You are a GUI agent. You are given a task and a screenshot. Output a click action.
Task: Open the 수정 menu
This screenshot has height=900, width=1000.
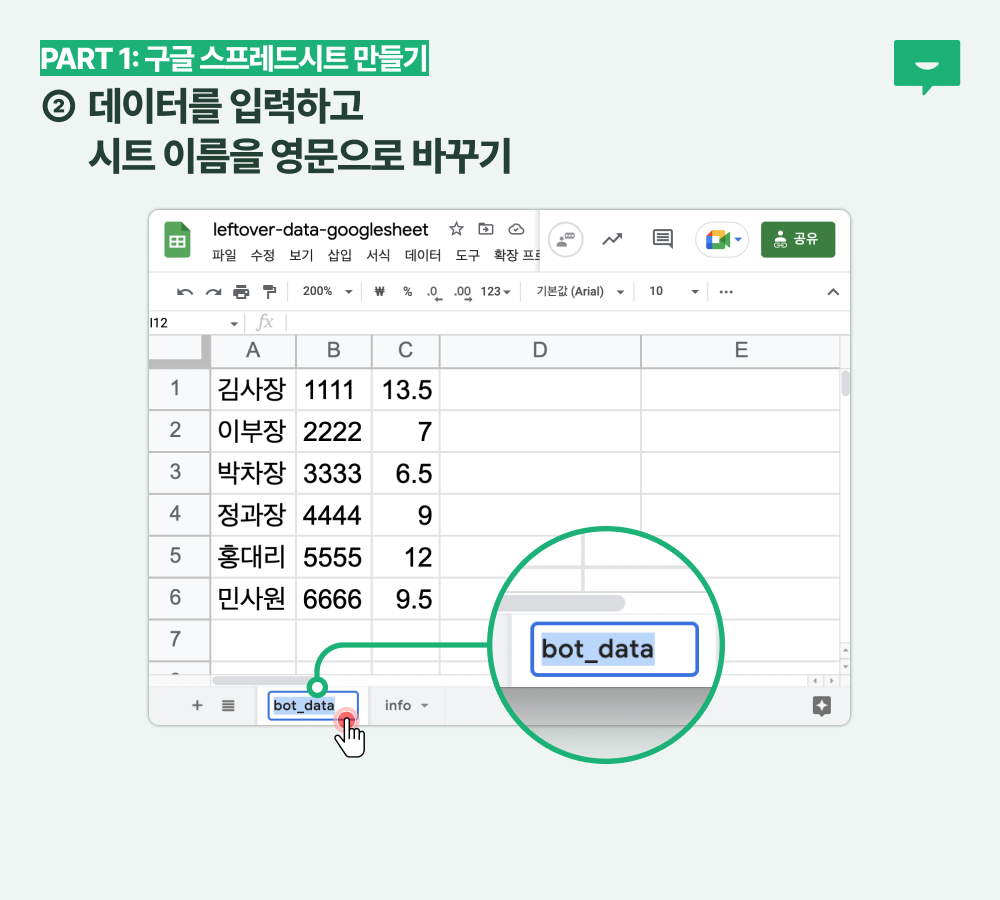tap(263, 255)
